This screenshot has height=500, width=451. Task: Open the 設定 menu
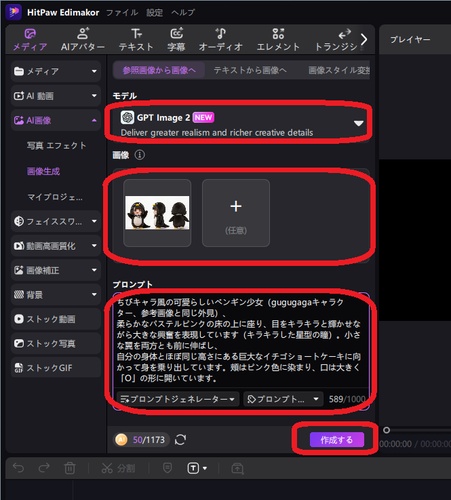coord(154,13)
